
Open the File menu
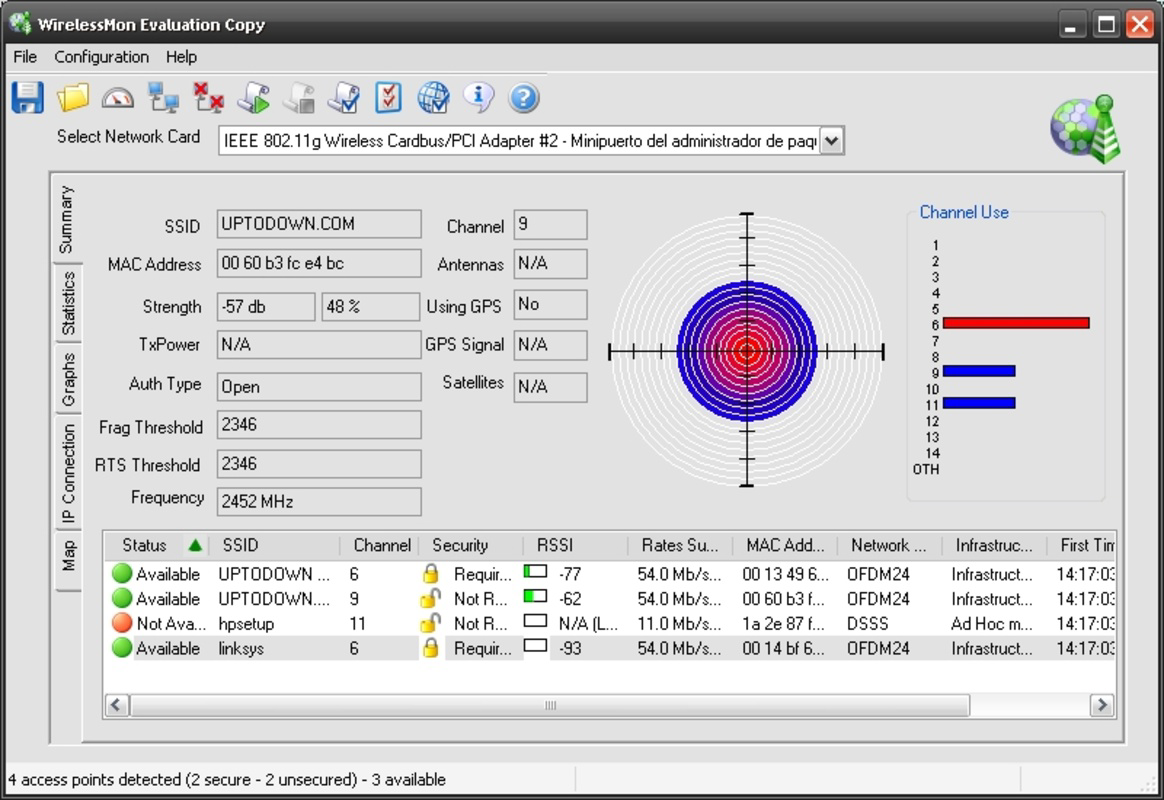click(24, 57)
